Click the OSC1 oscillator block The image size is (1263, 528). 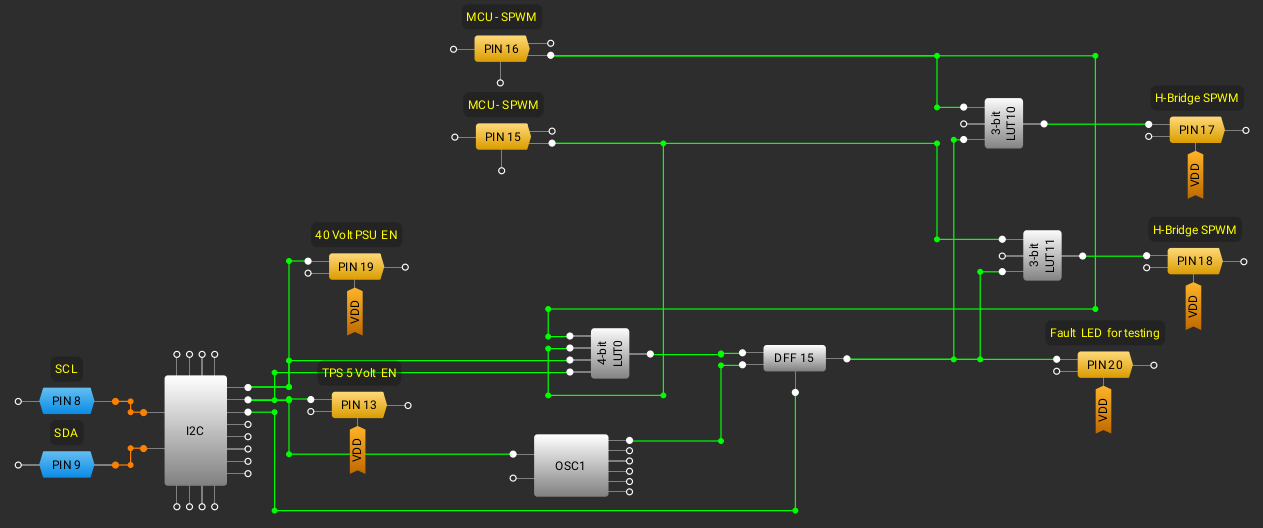pyautogui.click(x=570, y=465)
